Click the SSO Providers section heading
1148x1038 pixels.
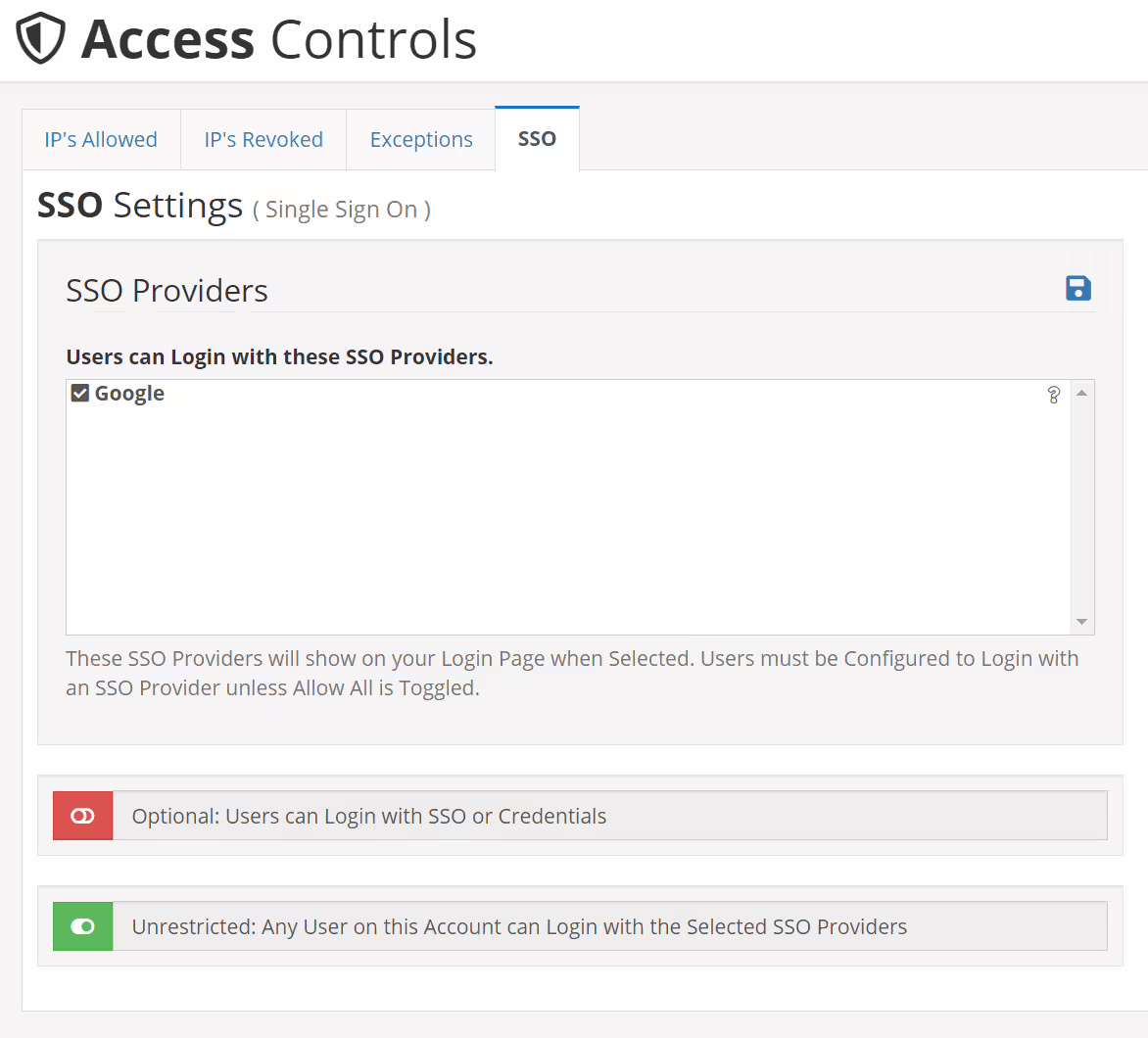pyautogui.click(x=167, y=291)
